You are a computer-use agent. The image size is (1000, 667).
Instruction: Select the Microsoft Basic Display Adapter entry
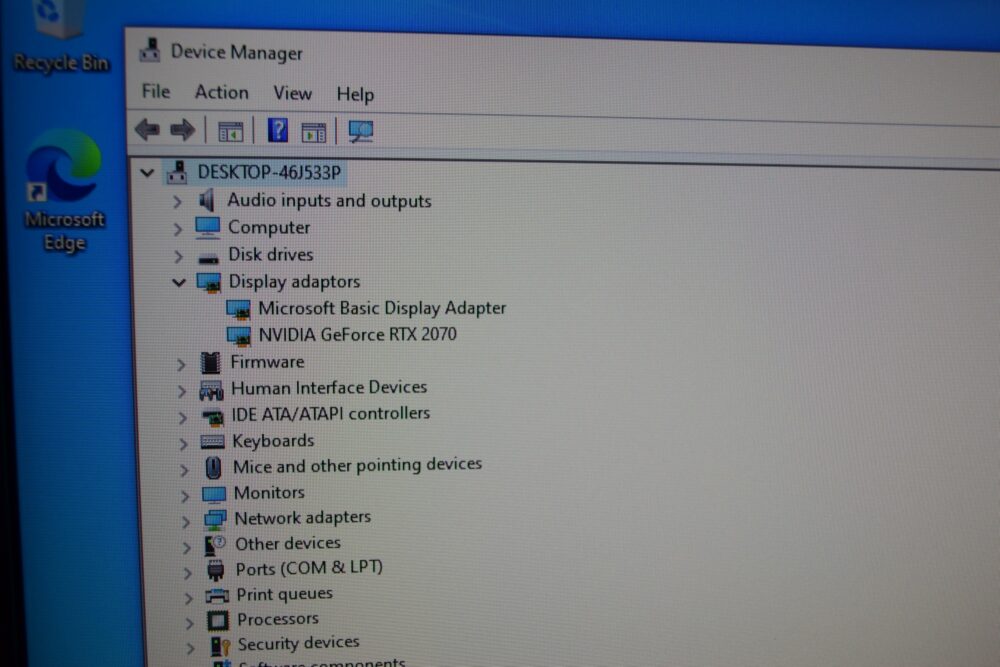(x=382, y=309)
